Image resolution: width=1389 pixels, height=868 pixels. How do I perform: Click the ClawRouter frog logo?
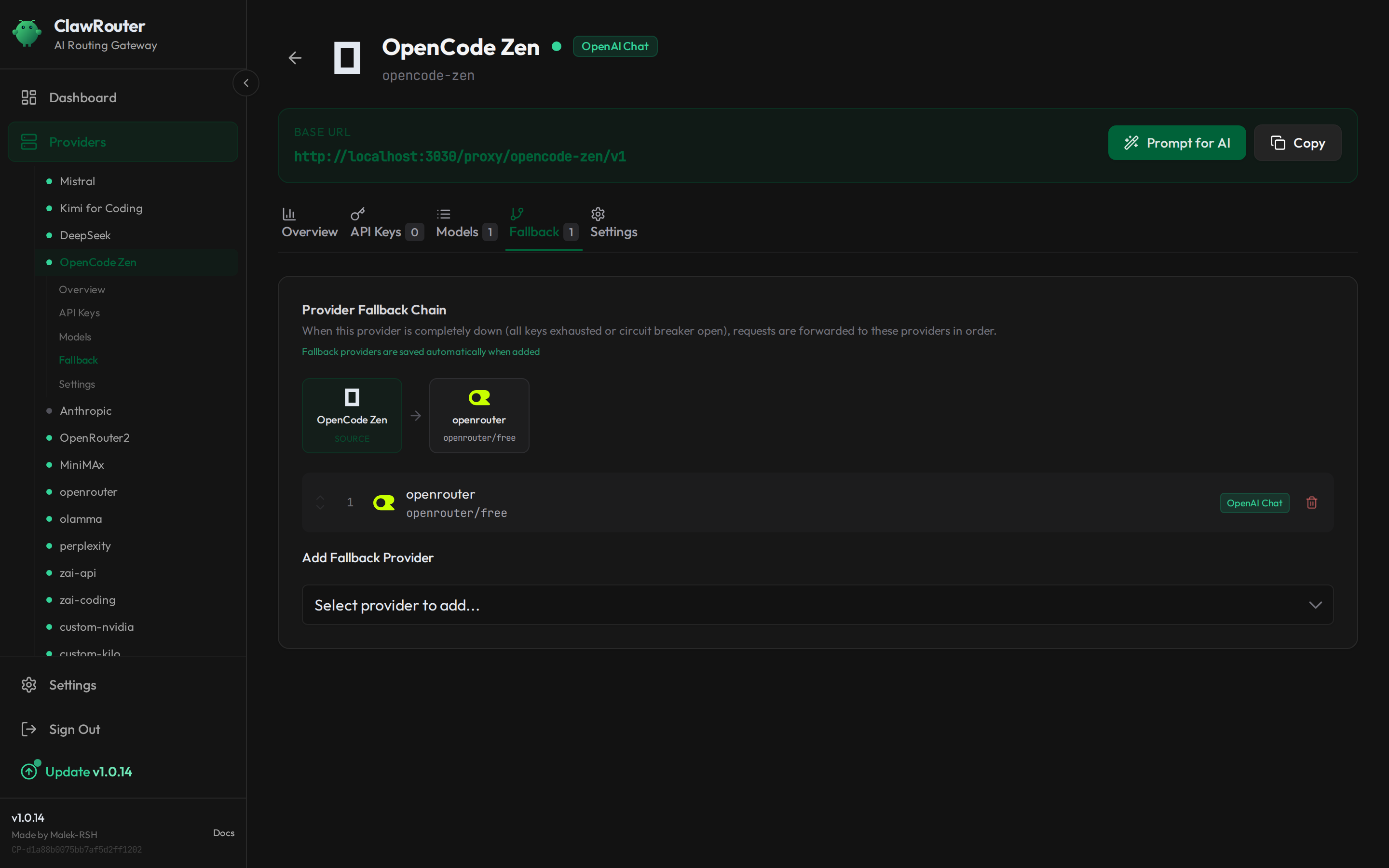27,33
